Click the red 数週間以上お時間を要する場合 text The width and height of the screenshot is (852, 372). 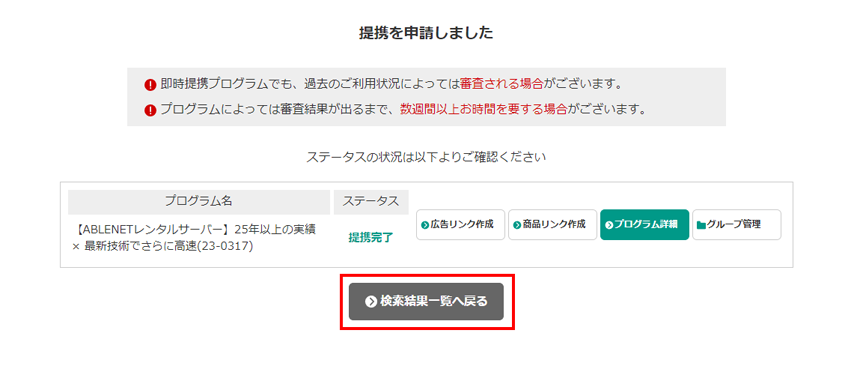click(x=484, y=109)
